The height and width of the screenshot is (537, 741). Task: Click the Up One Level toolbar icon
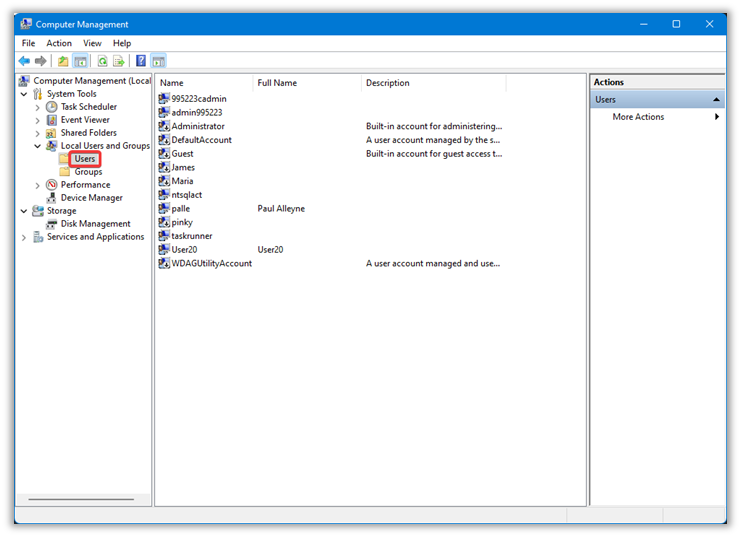tap(63, 61)
